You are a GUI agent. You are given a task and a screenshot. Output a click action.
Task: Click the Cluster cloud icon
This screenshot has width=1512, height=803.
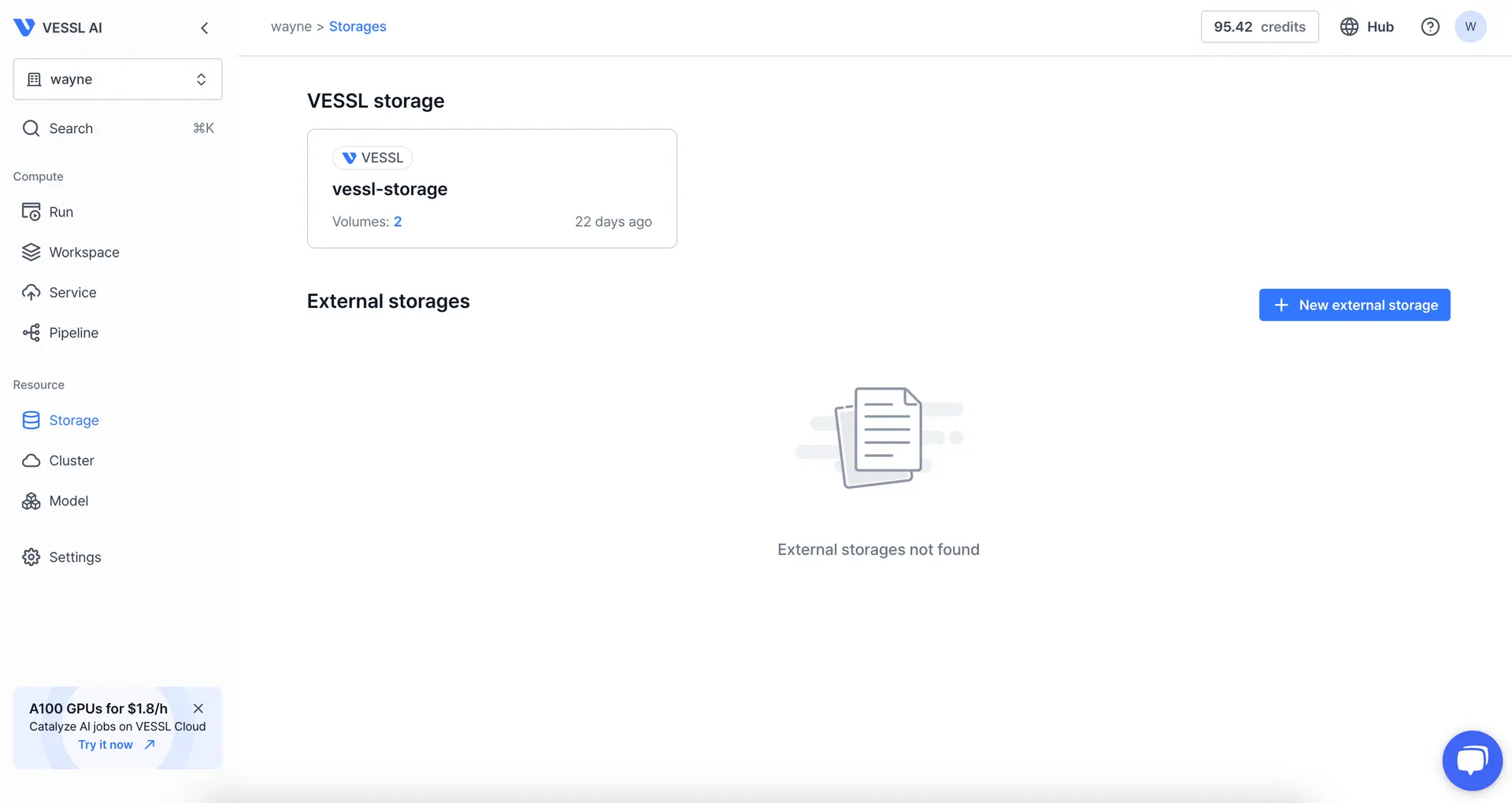[x=31, y=461]
